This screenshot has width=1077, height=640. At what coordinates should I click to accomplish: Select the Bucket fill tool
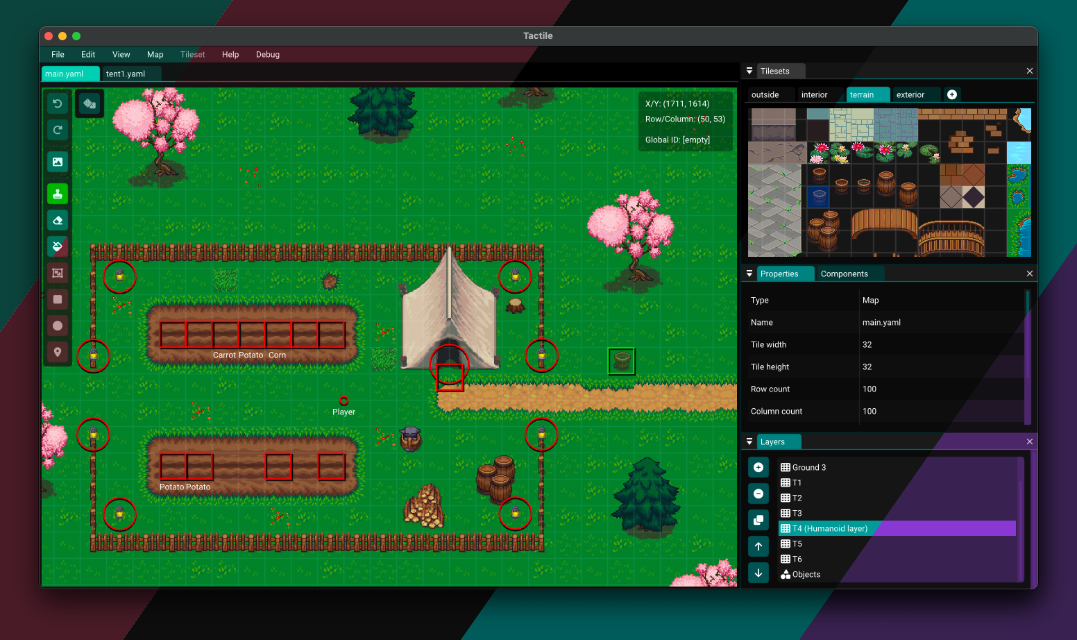[58, 246]
